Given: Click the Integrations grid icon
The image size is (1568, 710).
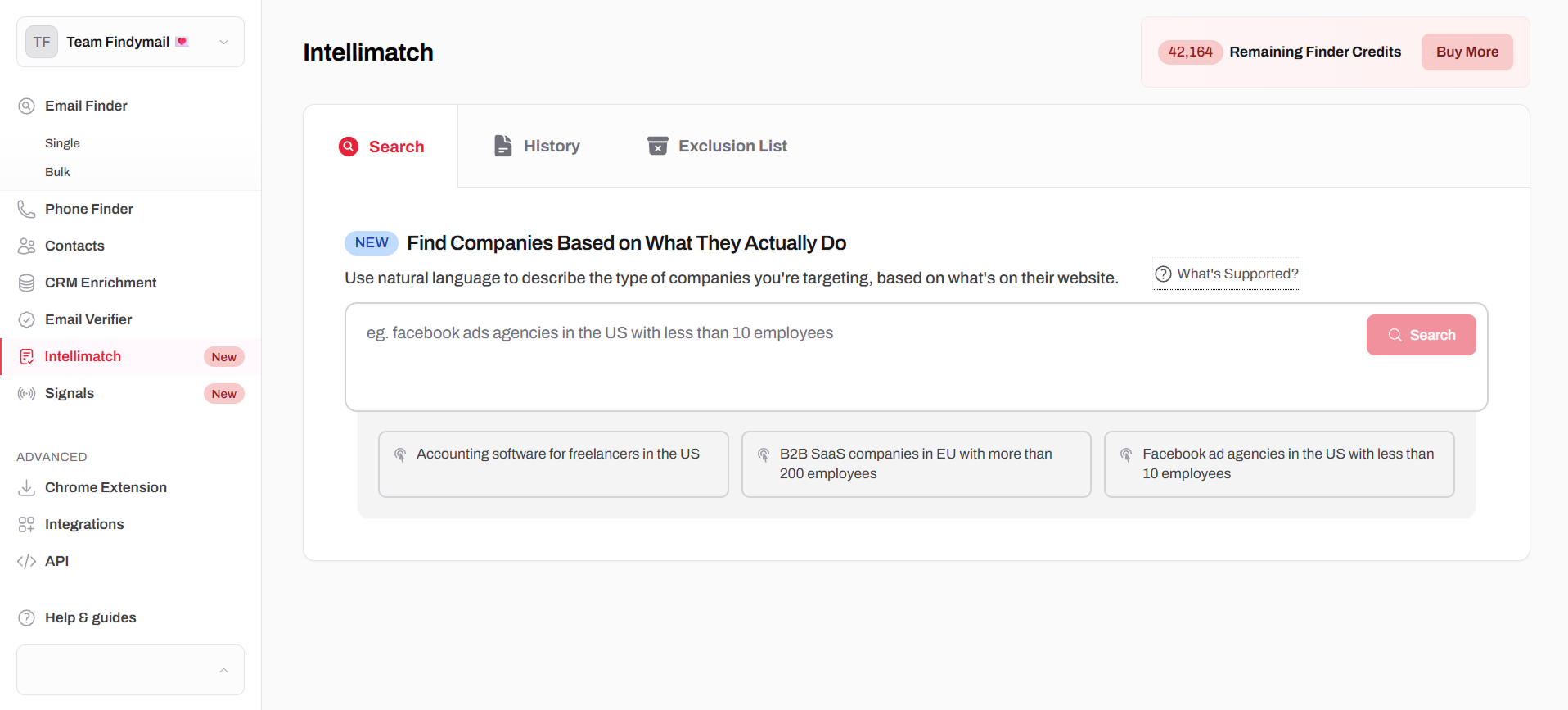Looking at the screenshot, I should click(26, 524).
